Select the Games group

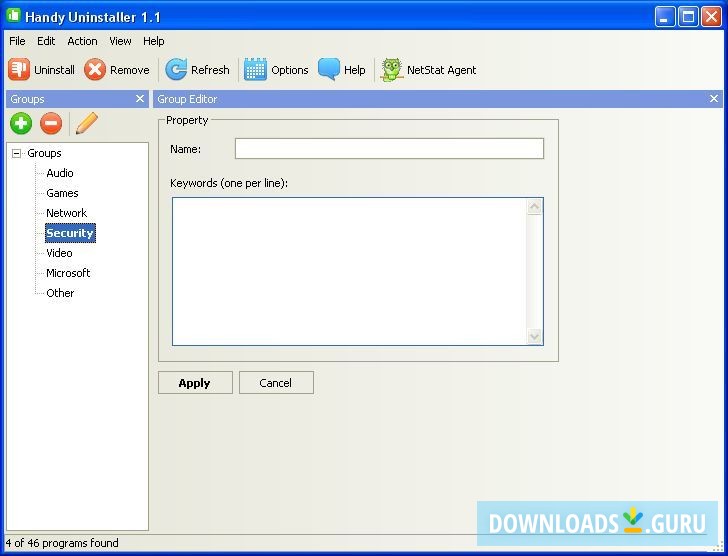pyautogui.click(x=62, y=193)
